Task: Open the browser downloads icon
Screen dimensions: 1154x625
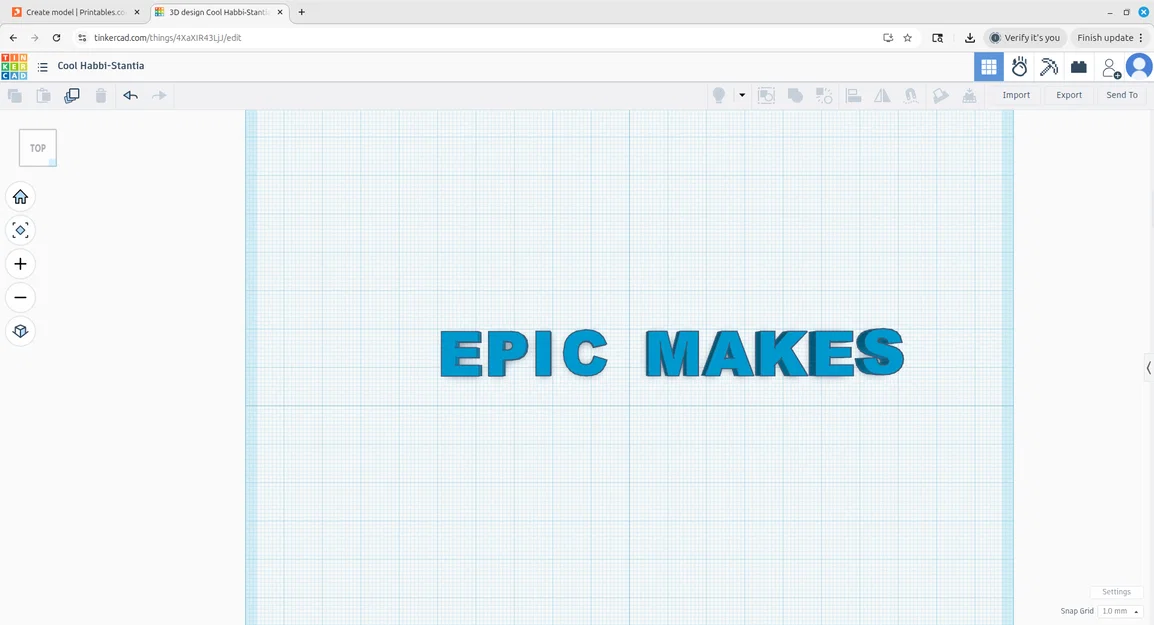Action: tap(969, 38)
